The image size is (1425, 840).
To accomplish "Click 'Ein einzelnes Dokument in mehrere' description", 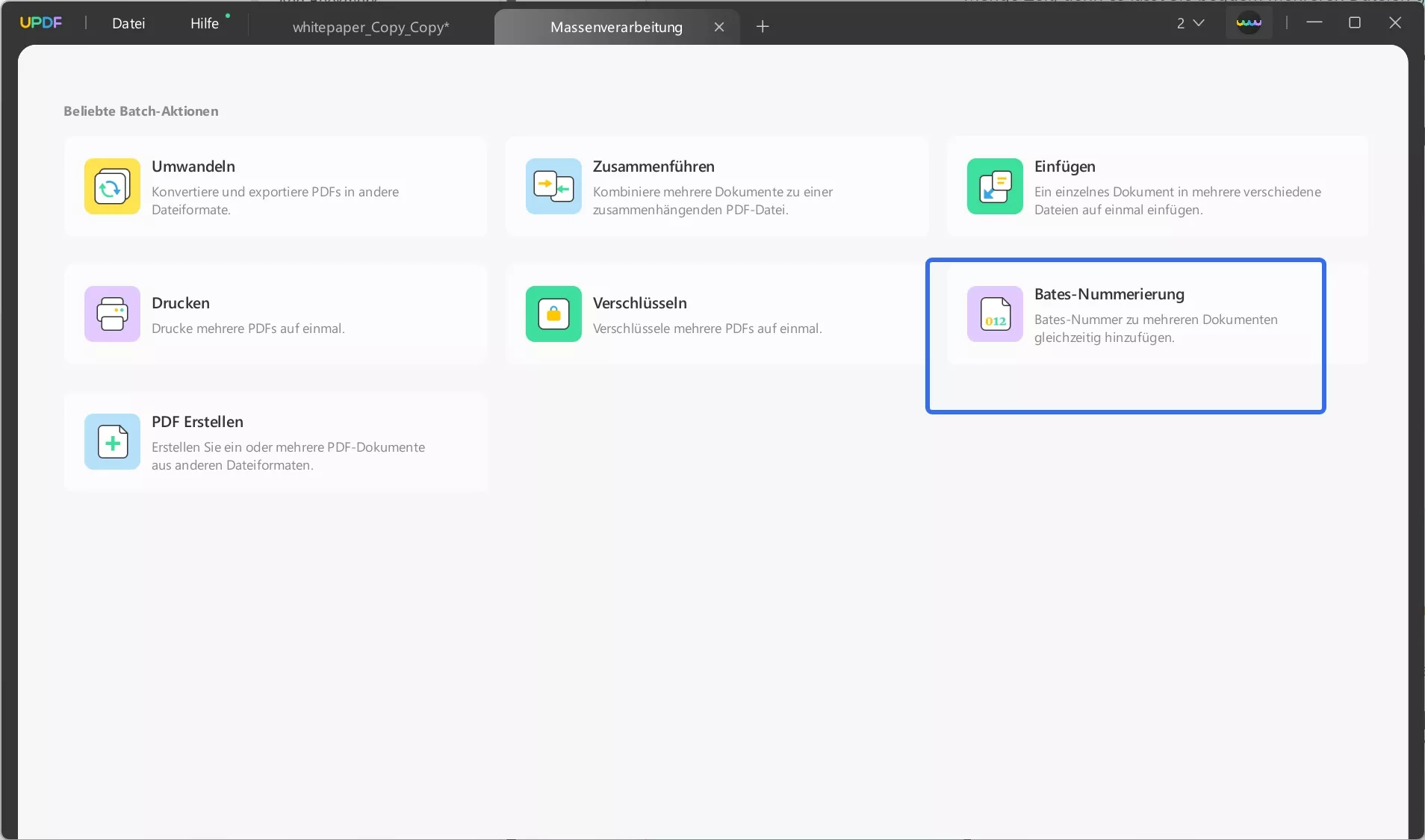I will tap(1178, 201).
